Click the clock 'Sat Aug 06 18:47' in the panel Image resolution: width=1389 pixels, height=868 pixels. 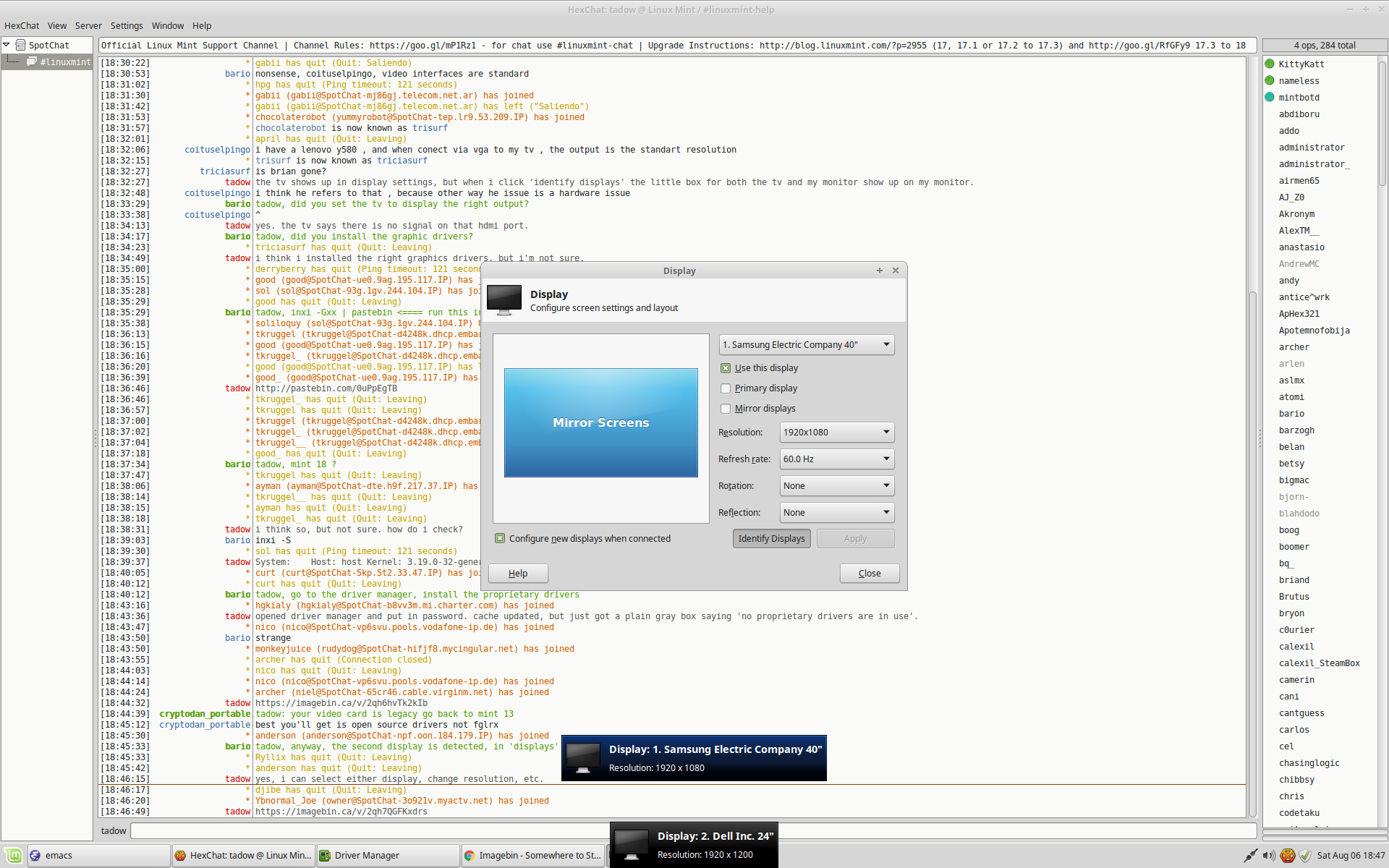(1351, 856)
